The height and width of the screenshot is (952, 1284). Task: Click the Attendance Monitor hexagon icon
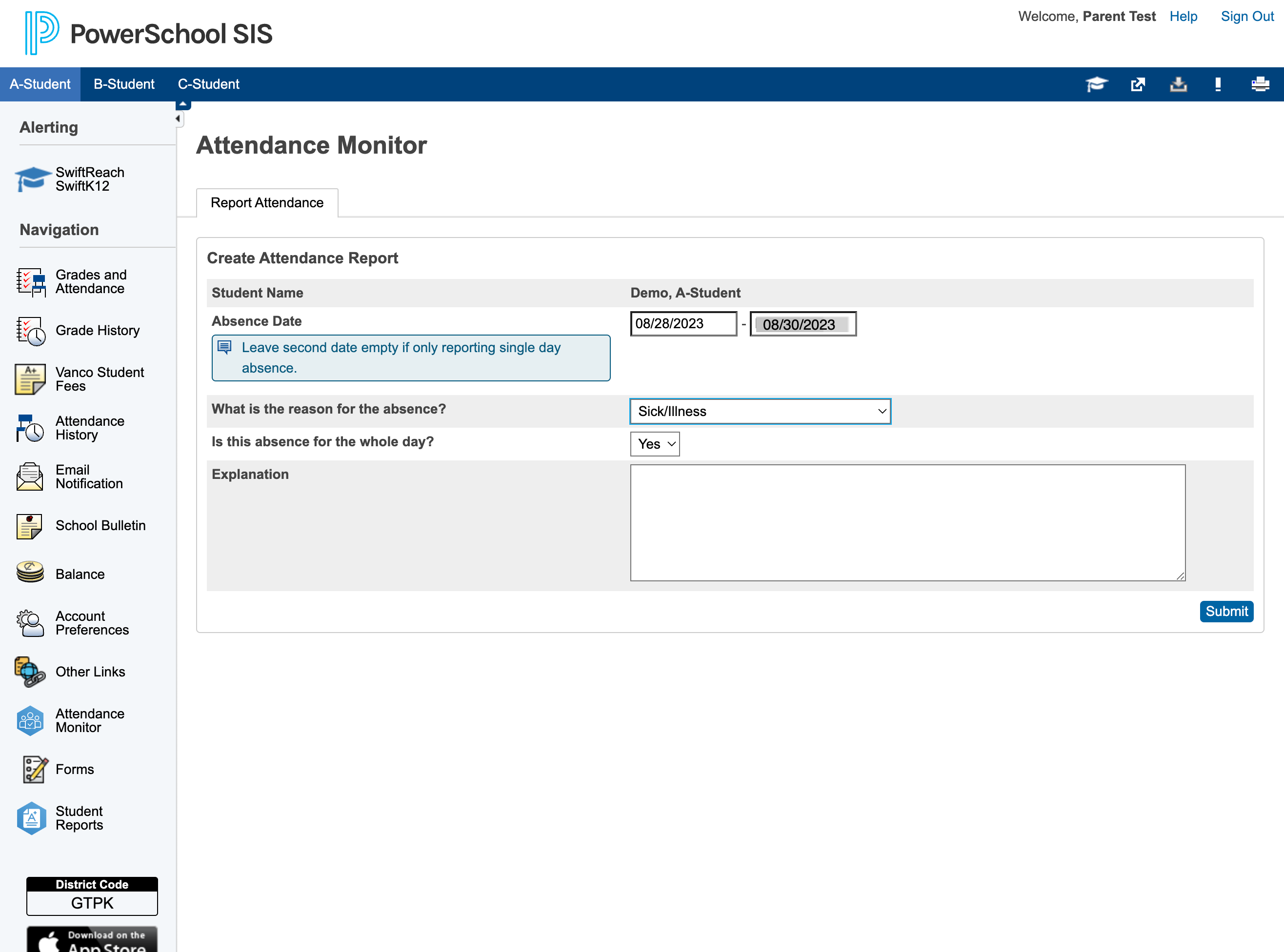pos(31,721)
